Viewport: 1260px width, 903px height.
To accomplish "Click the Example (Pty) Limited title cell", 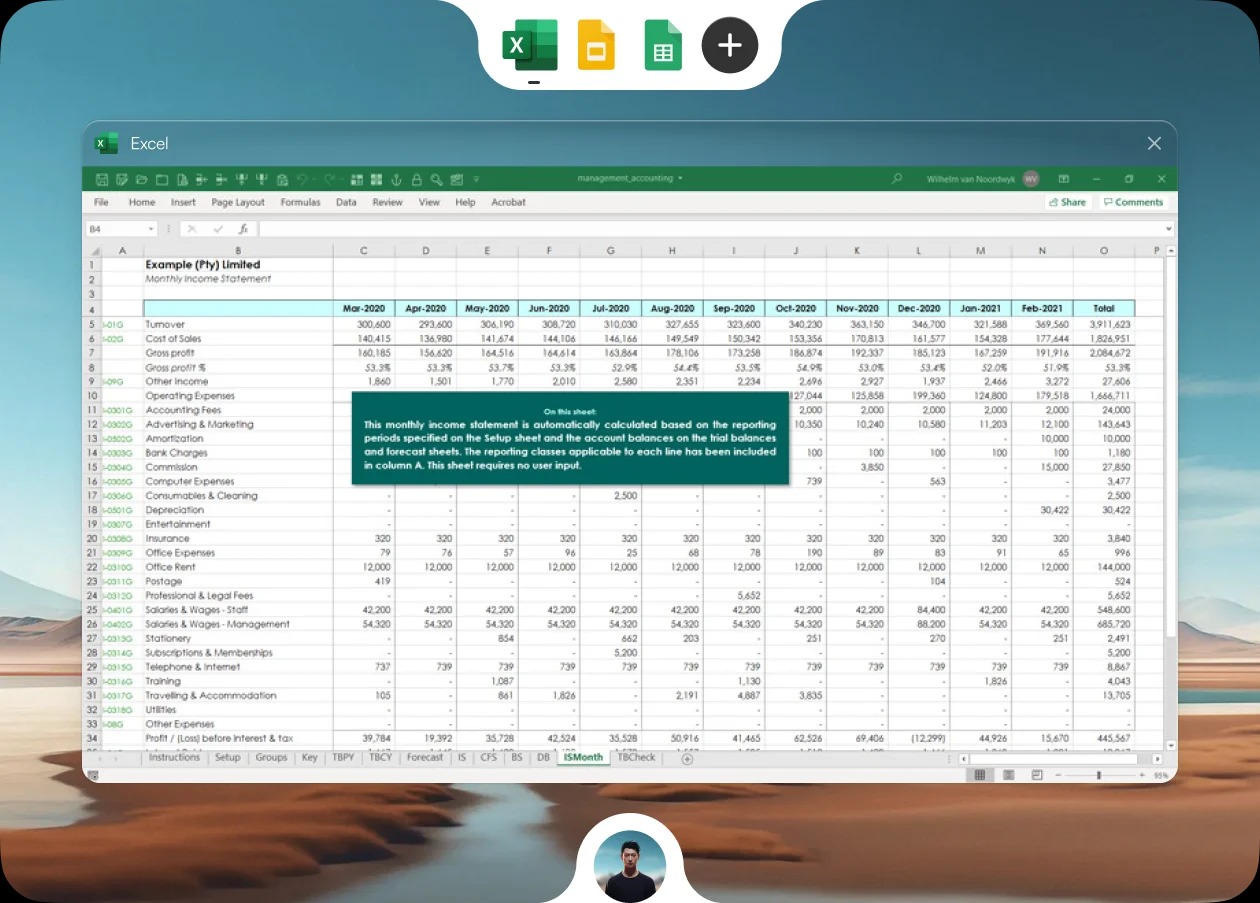I will click(x=203, y=265).
